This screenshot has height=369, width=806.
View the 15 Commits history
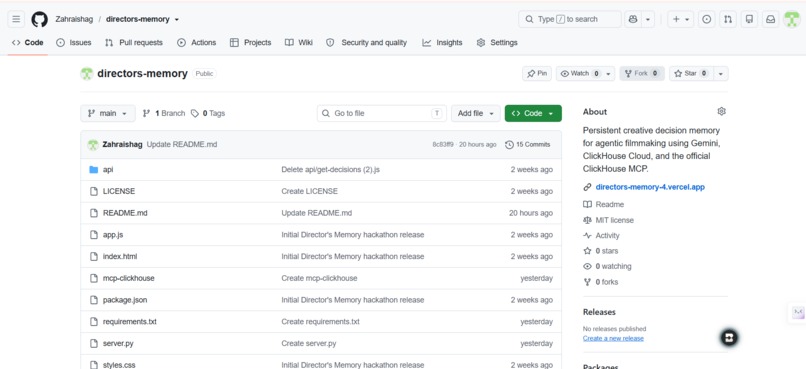[x=528, y=144]
